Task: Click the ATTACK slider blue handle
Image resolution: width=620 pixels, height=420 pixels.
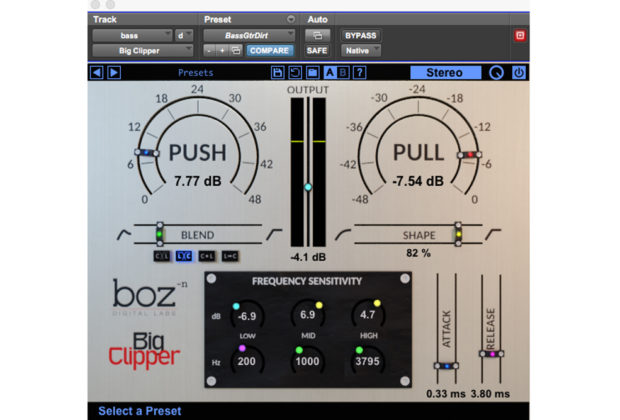Action: click(x=446, y=366)
